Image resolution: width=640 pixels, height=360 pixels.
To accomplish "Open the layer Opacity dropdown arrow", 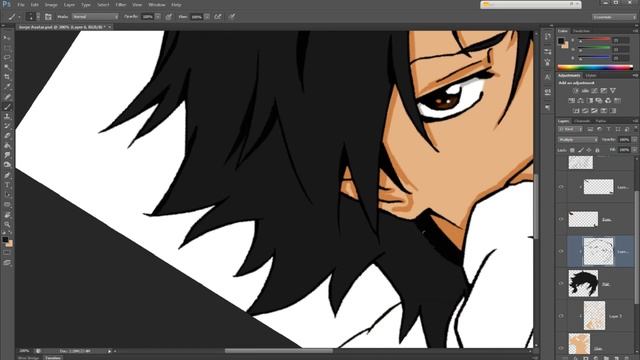I will point(634,140).
